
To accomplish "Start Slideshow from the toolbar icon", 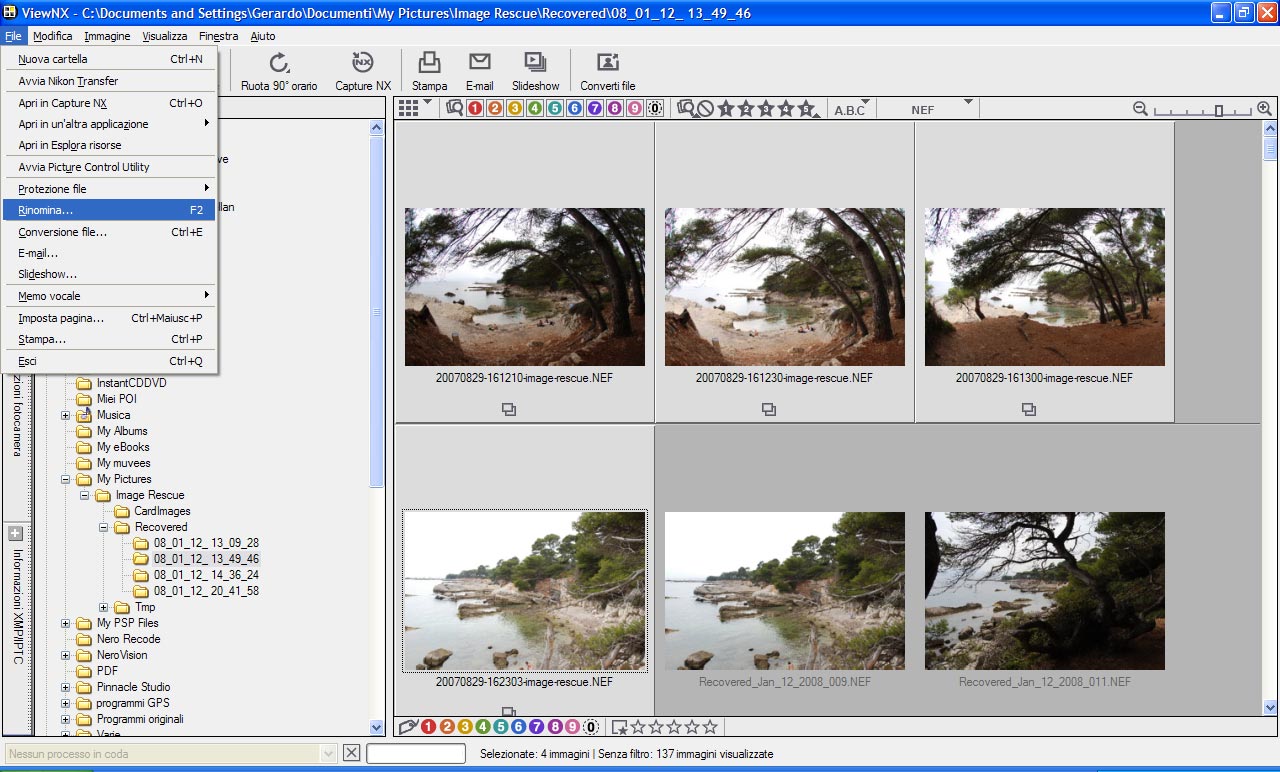I will [536, 63].
